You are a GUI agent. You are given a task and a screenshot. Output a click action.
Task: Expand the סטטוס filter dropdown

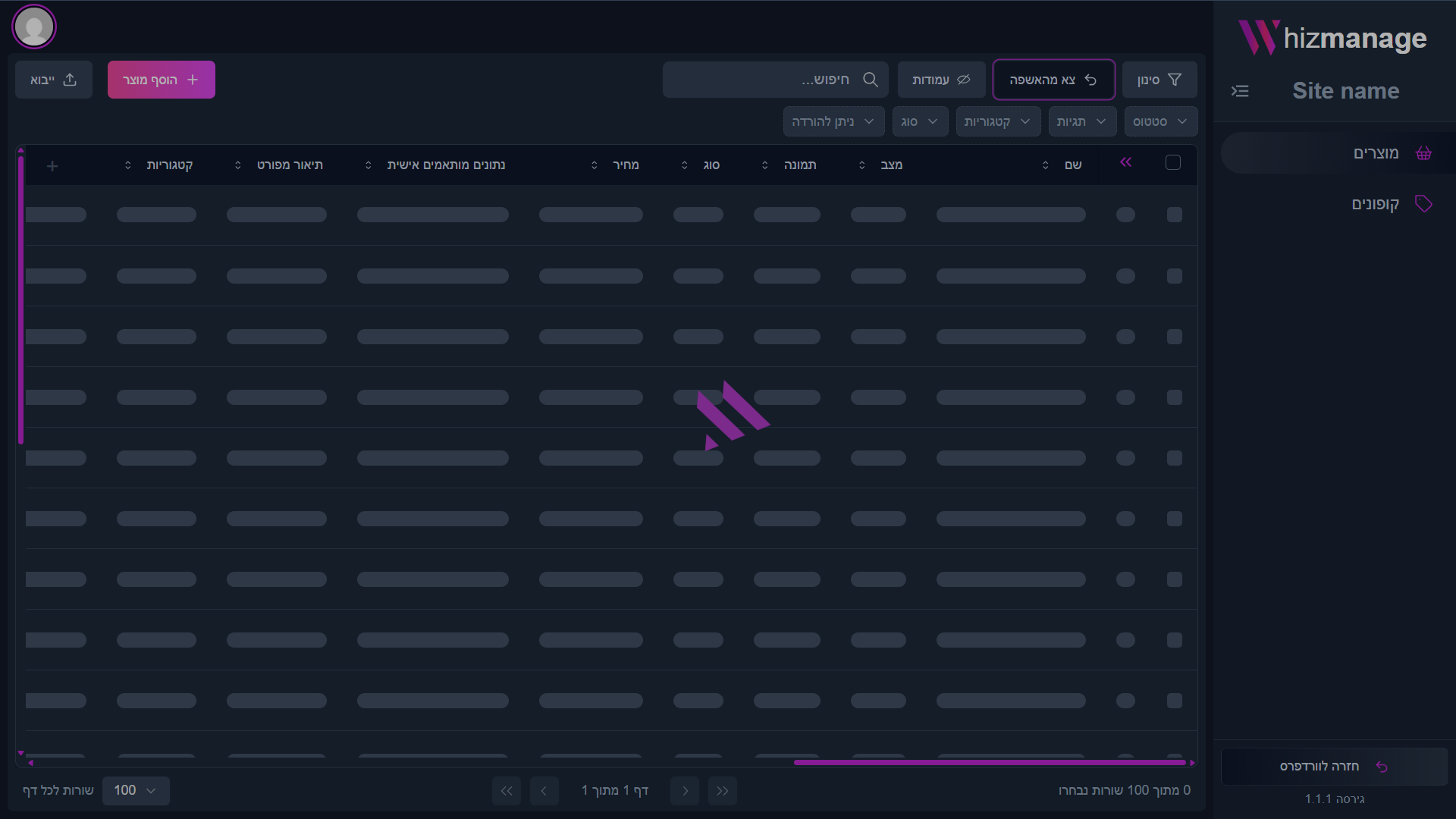tap(1160, 121)
